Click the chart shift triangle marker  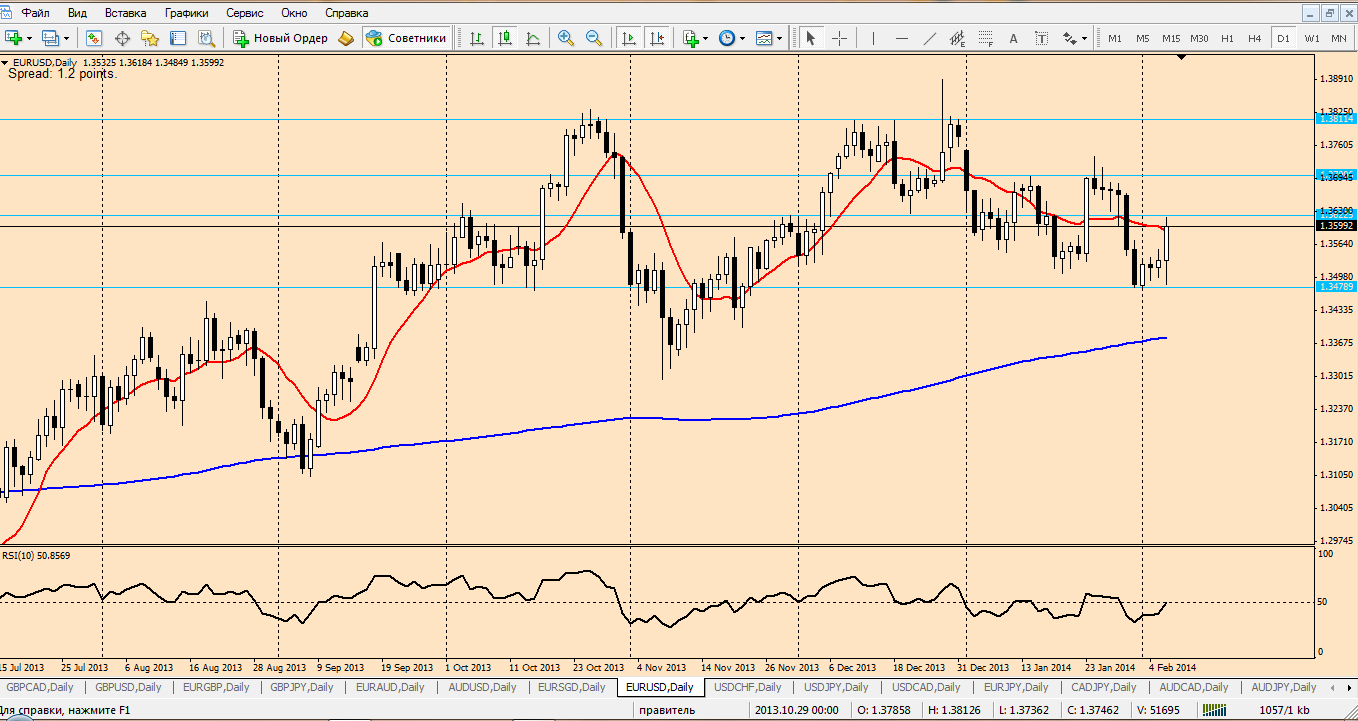click(x=1182, y=59)
